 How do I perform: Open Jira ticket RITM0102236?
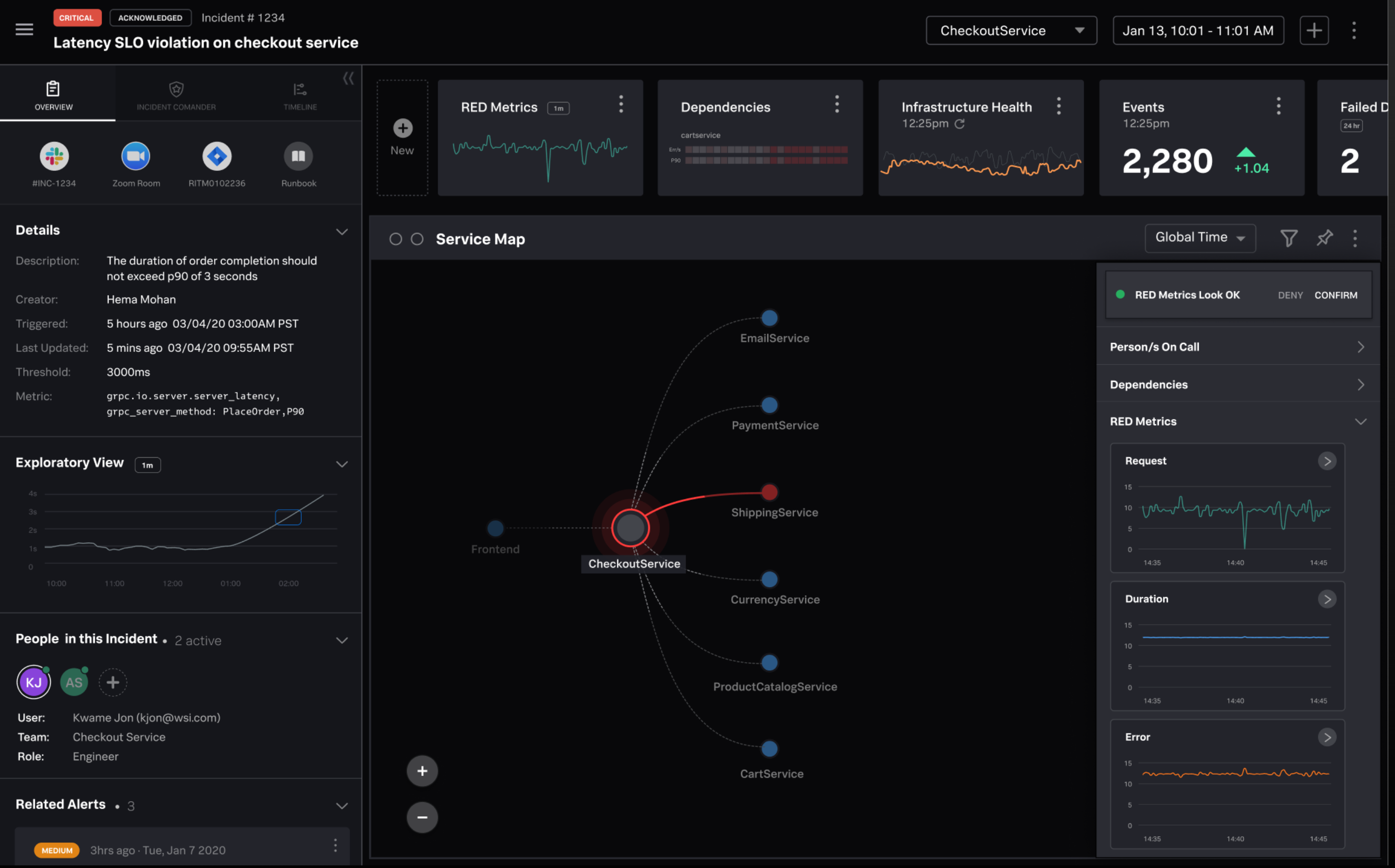point(217,156)
